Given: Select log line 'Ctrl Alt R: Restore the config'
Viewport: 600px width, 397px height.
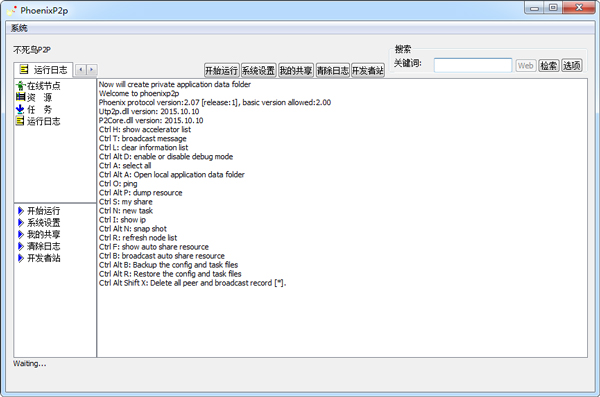Looking at the screenshot, I should (170, 274).
